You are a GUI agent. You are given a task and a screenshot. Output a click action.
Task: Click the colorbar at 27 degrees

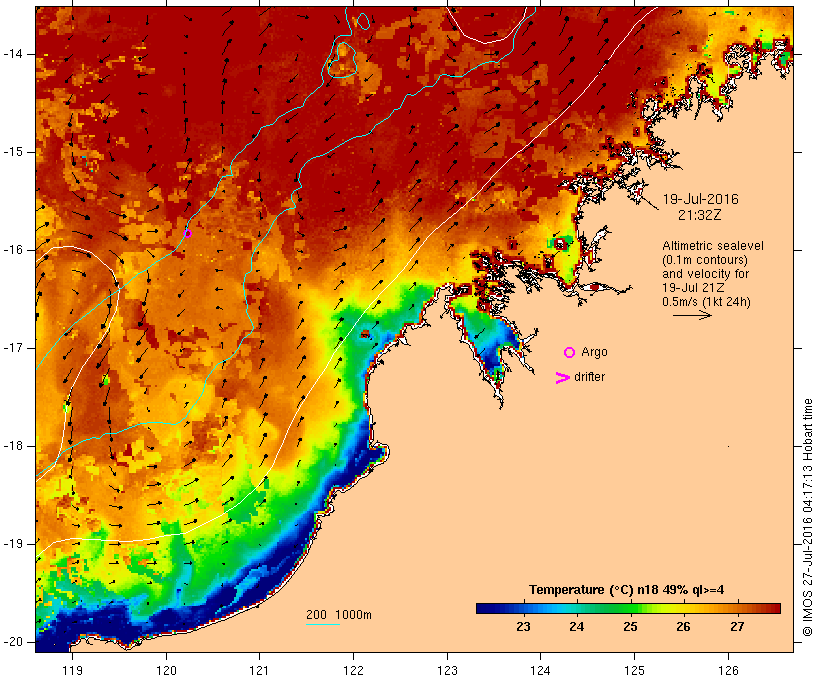[737, 608]
